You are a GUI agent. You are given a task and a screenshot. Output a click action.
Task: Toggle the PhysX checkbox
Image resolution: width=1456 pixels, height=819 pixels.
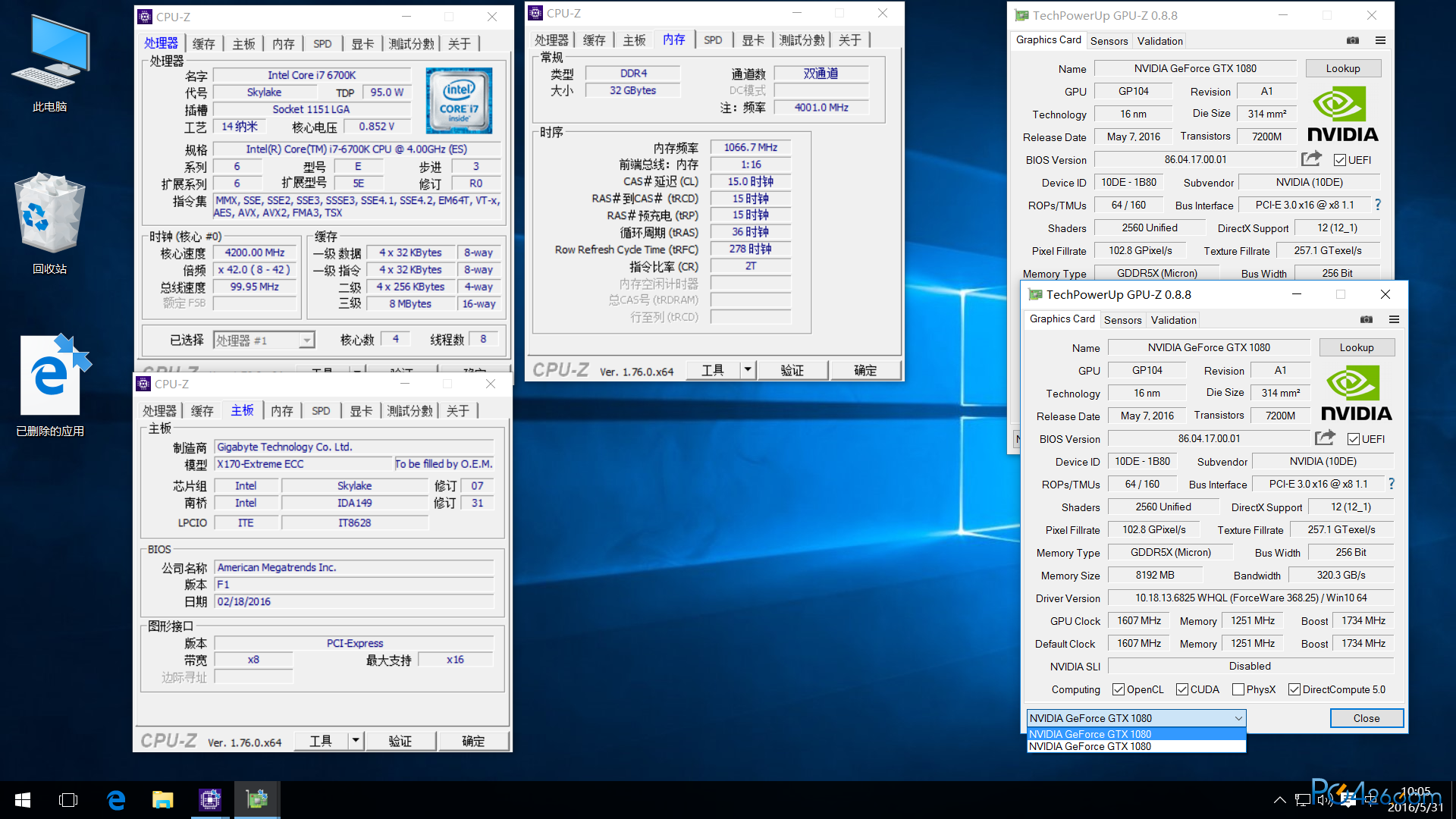click(x=1238, y=689)
